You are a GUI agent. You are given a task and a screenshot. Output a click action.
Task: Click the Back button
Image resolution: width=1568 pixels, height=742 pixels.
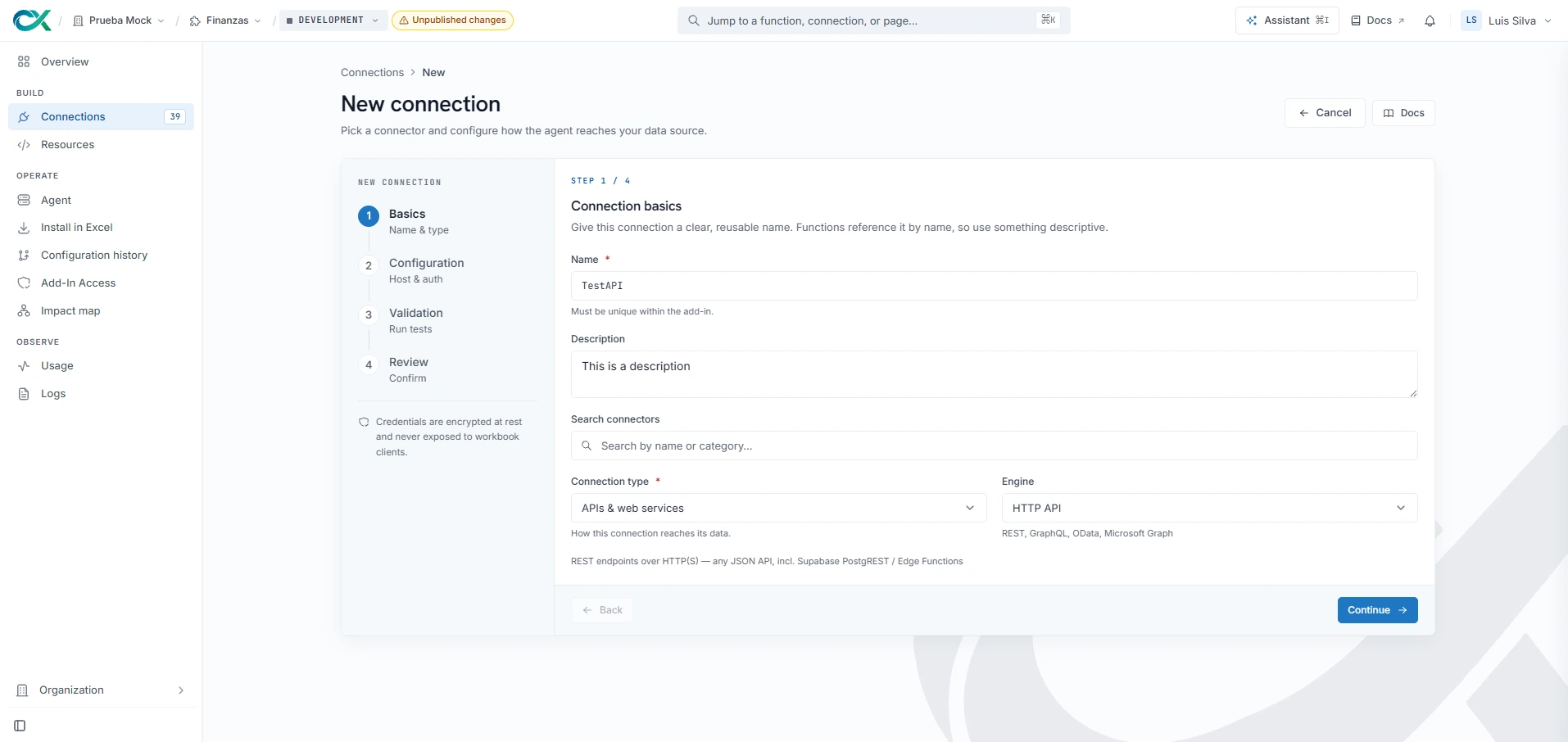click(x=602, y=610)
